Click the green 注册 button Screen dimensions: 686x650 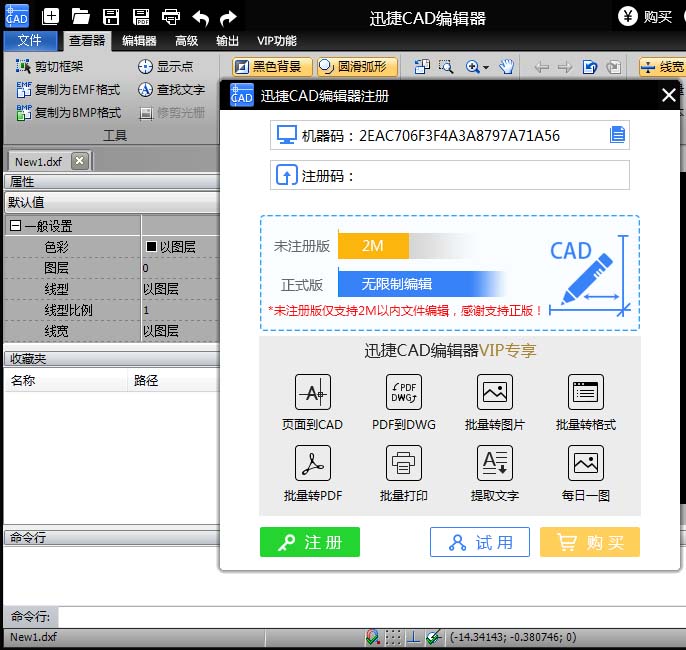310,542
